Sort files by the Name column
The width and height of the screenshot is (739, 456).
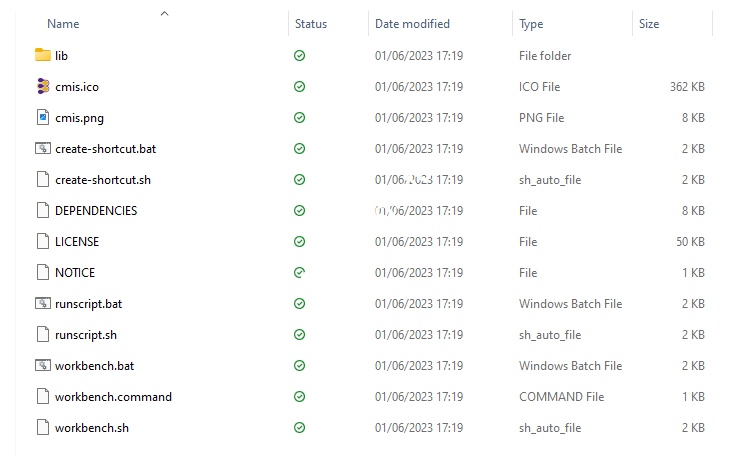63,23
